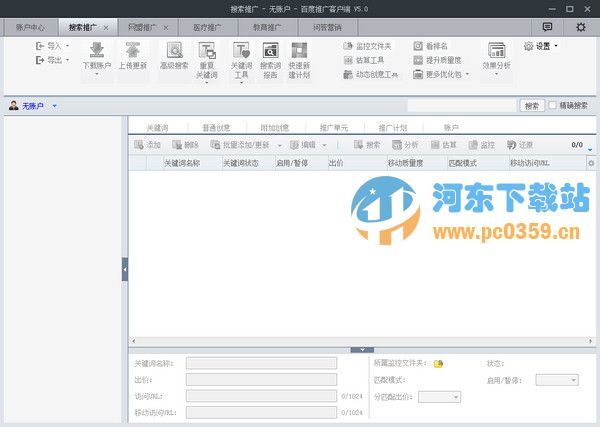The height and width of the screenshot is (427, 600).
Task: Click the horizontal scrollbar left arrow
Action: [x=134, y=341]
